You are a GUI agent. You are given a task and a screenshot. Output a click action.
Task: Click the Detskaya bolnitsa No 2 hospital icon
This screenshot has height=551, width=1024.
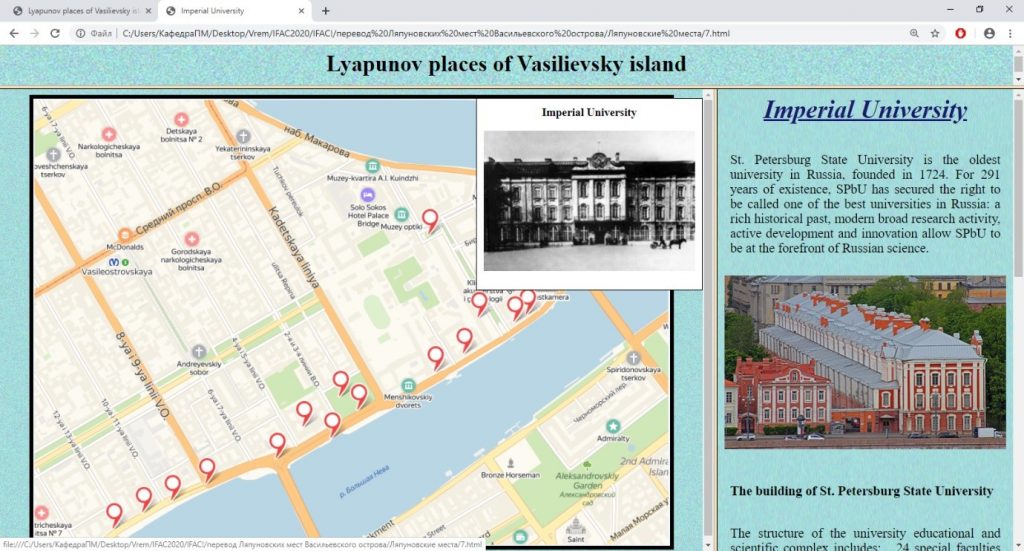point(181,119)
